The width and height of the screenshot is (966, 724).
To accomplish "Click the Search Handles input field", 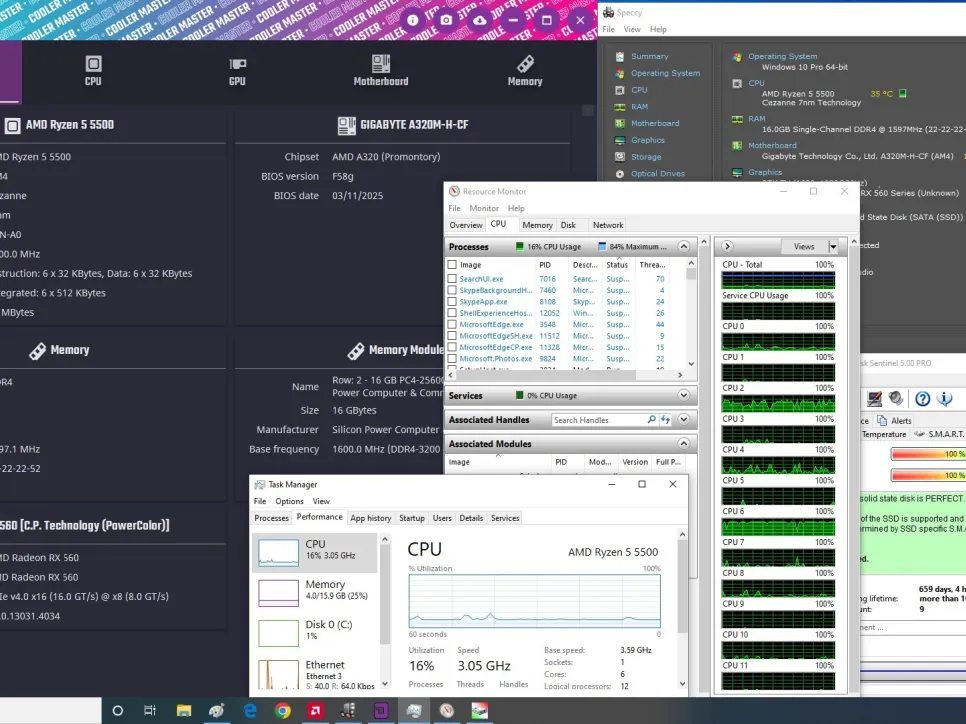I will click(x=598, y=420).
